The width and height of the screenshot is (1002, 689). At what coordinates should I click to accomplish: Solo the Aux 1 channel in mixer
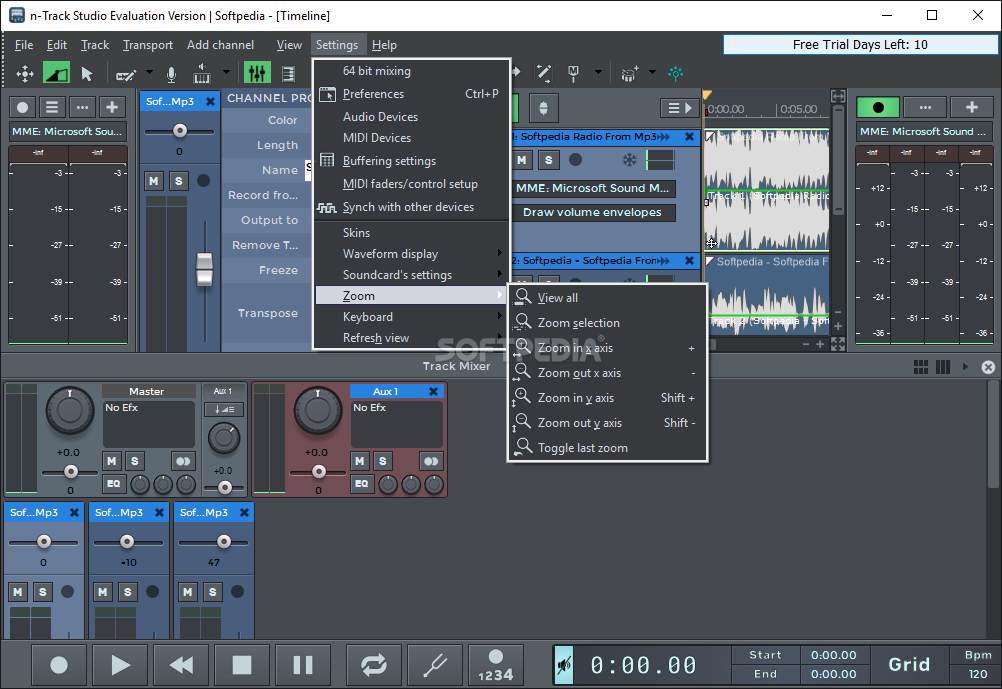pos(382,461)
